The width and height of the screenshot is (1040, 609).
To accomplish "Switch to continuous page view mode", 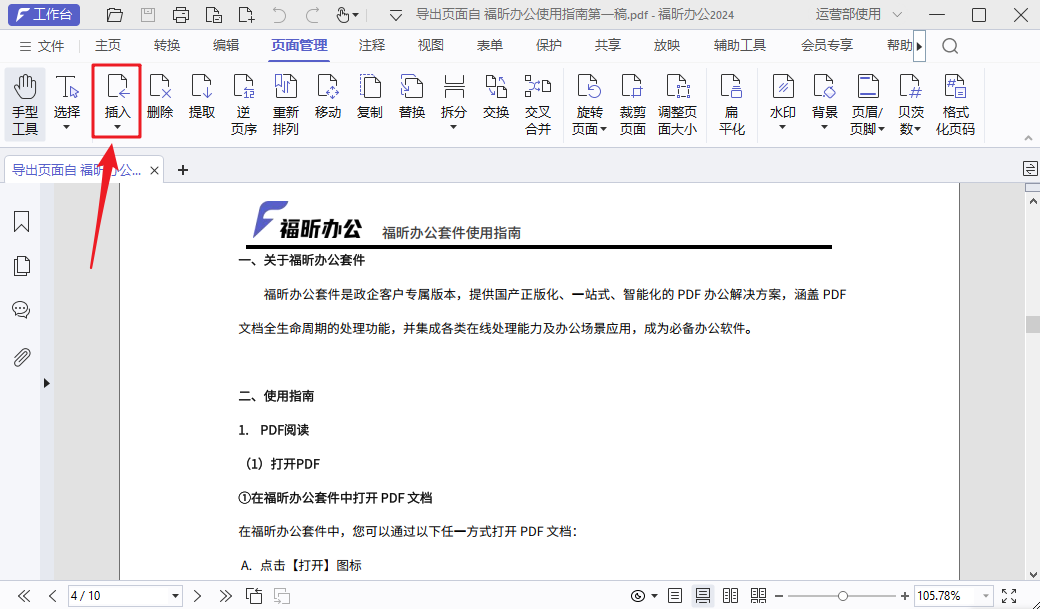I will point(702,596).
